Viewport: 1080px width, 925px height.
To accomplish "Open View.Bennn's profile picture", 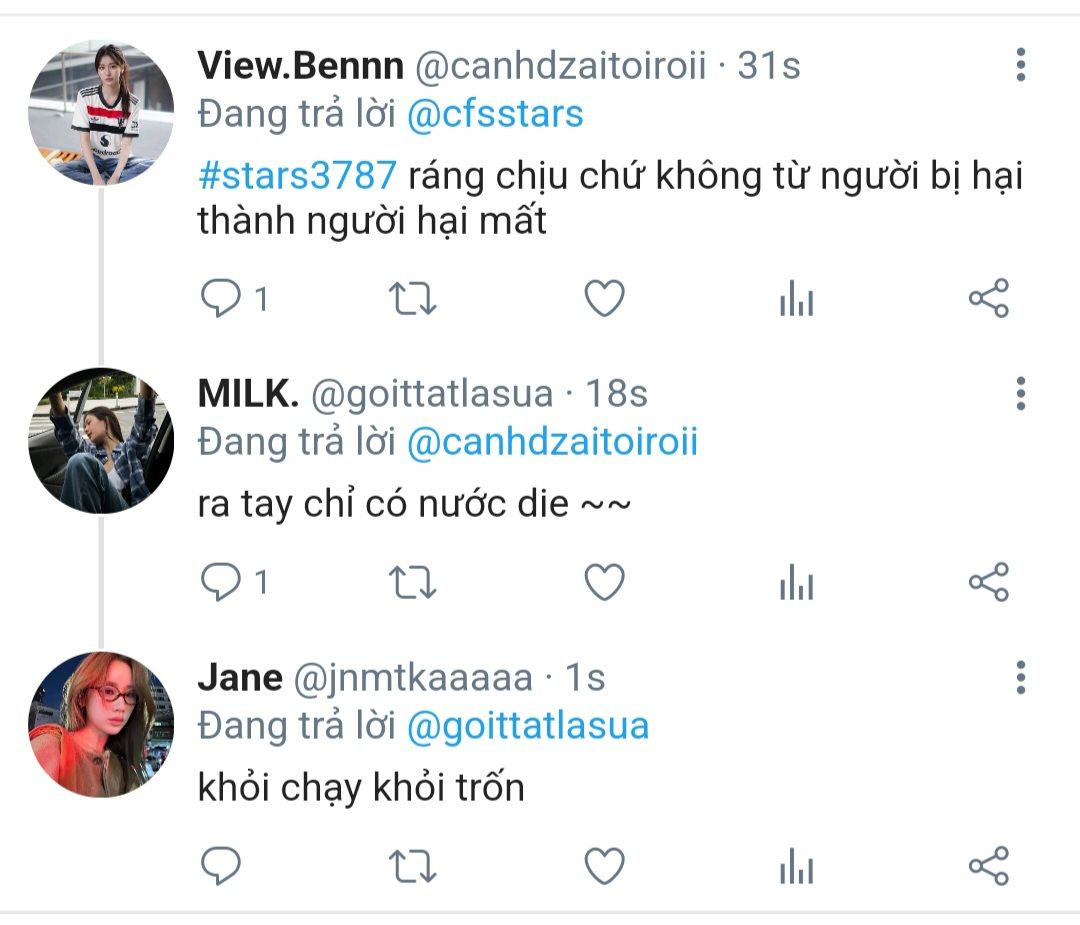I will click(x=101, y=113).
